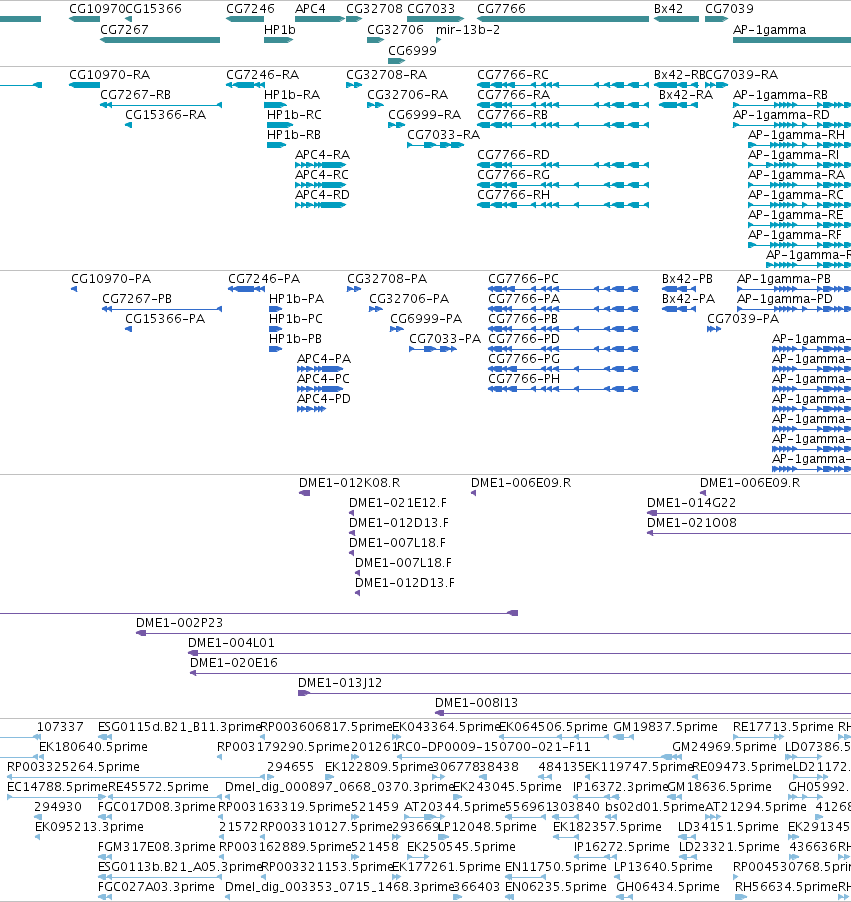Open EST label EC14788.5prime

[x=57, y=787]
